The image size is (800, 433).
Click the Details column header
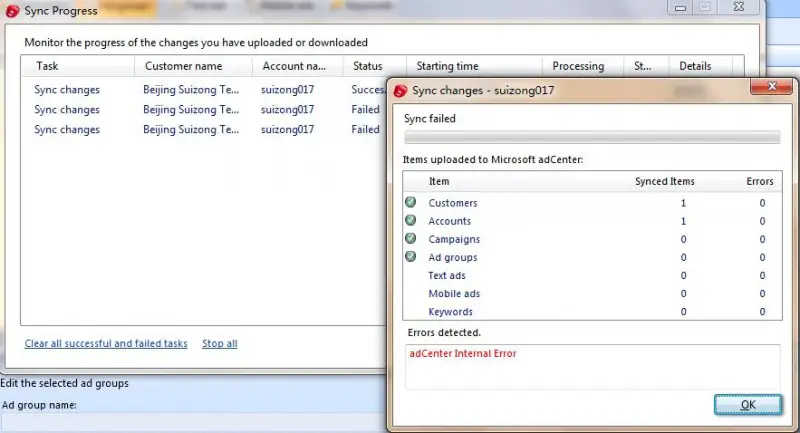click(701, 66)
